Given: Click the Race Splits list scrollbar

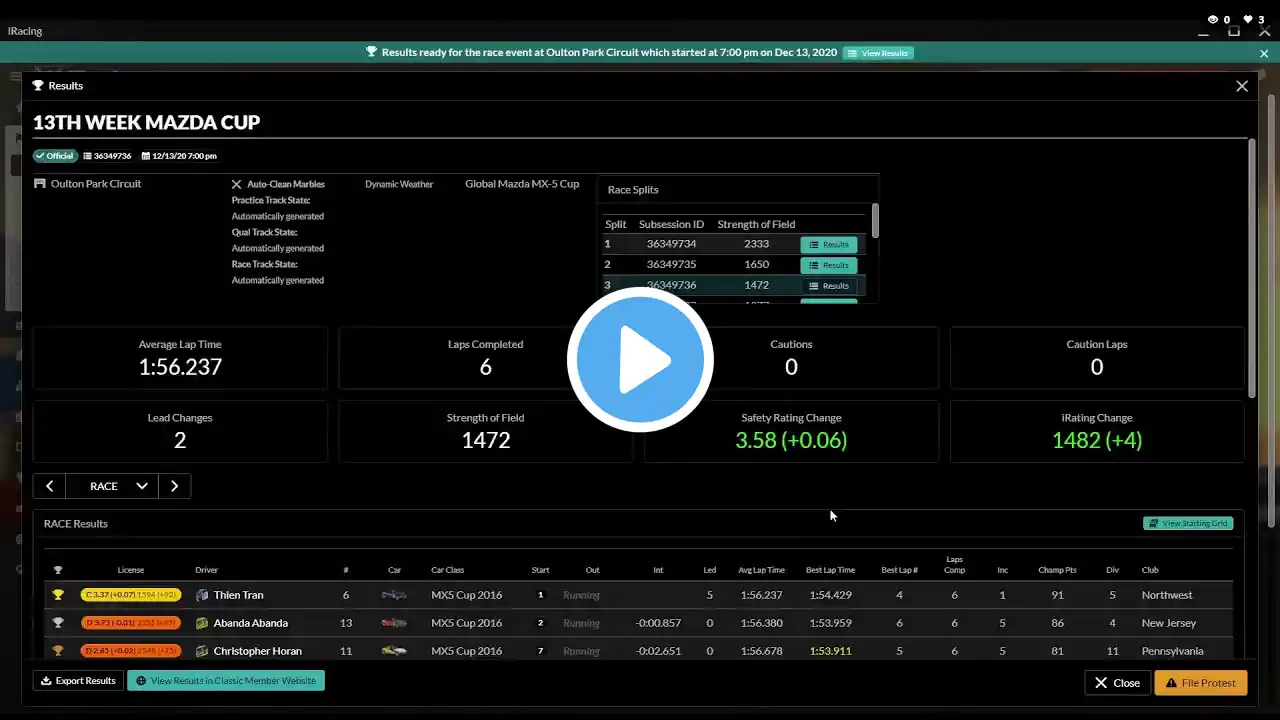Looking at the screenshot, I should [x=875, y=221].
